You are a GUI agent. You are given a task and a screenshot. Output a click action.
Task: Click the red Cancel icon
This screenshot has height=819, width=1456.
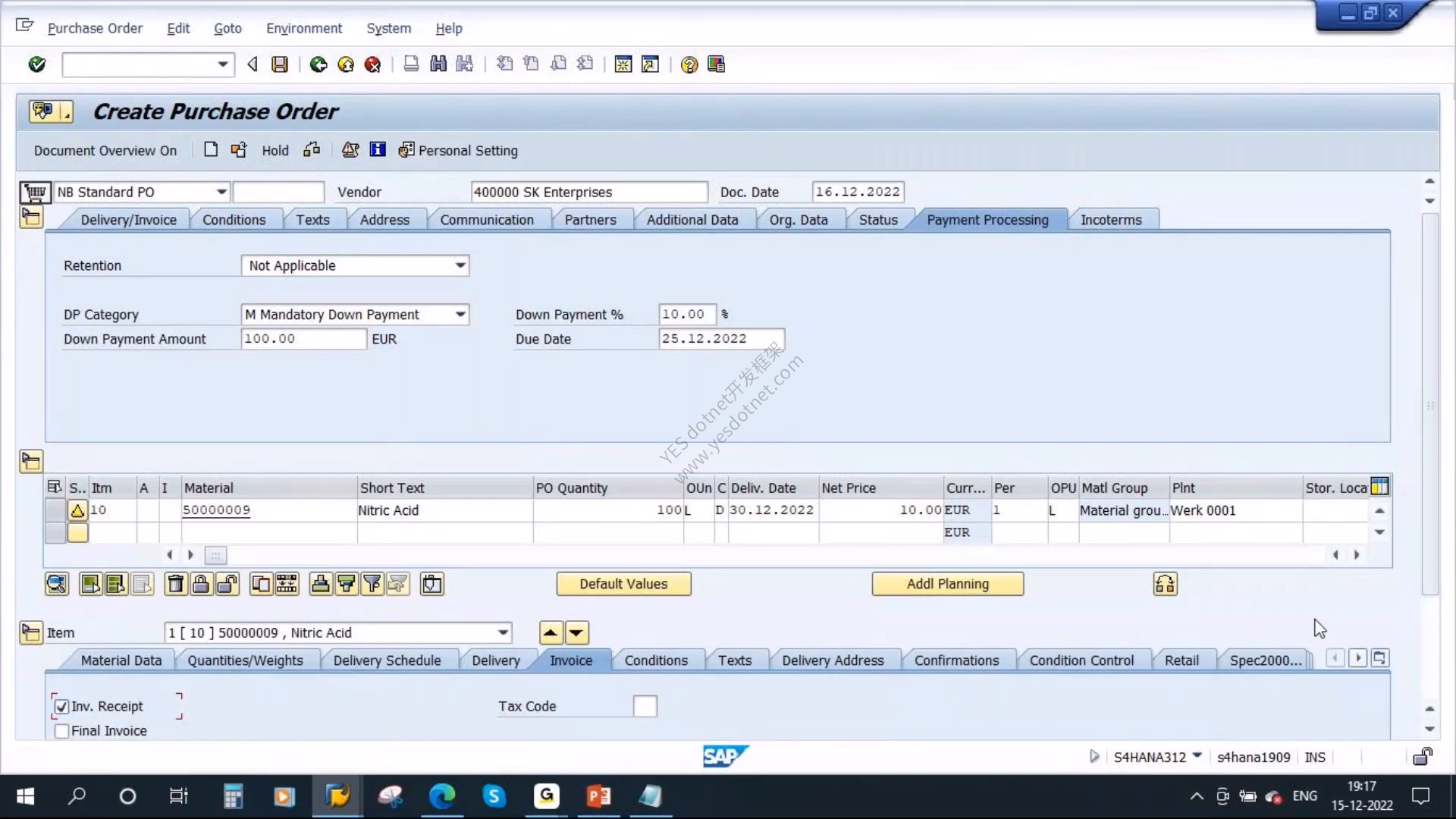(x=372, y=64)
